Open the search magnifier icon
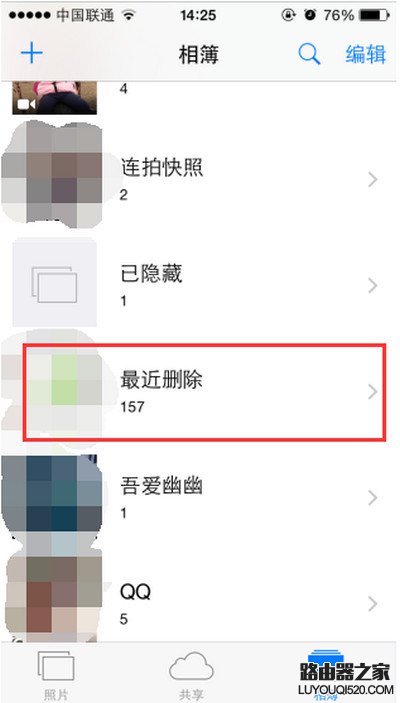Image resolution: width=400 pixels, height=703 pixels. 309,55
